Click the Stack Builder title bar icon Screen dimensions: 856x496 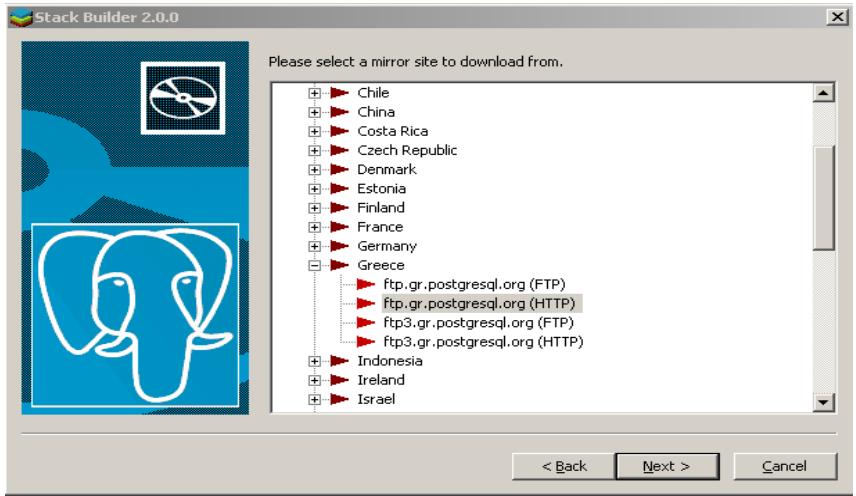coord(20,17)
